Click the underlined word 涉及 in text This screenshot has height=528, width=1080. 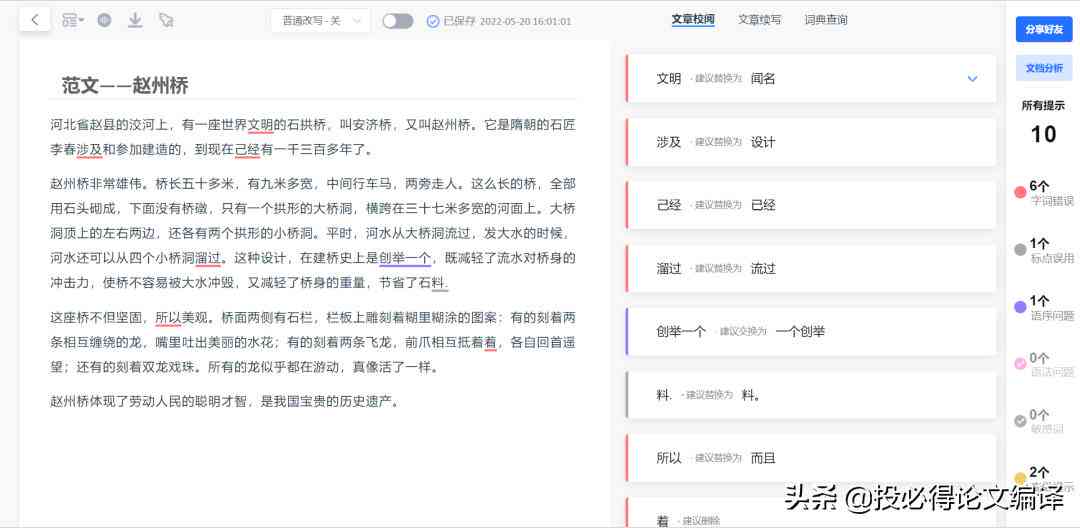click(x=90, y=149)
